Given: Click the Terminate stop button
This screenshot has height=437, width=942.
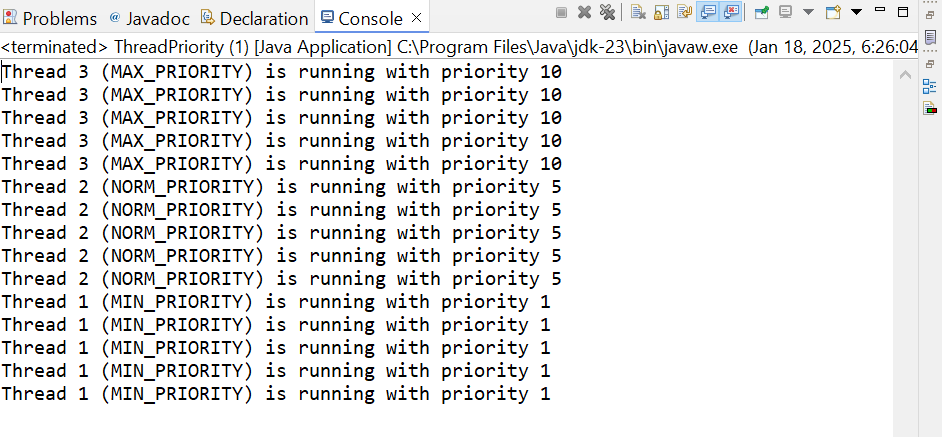Looking at the screenshot, I should click(561, 12).
